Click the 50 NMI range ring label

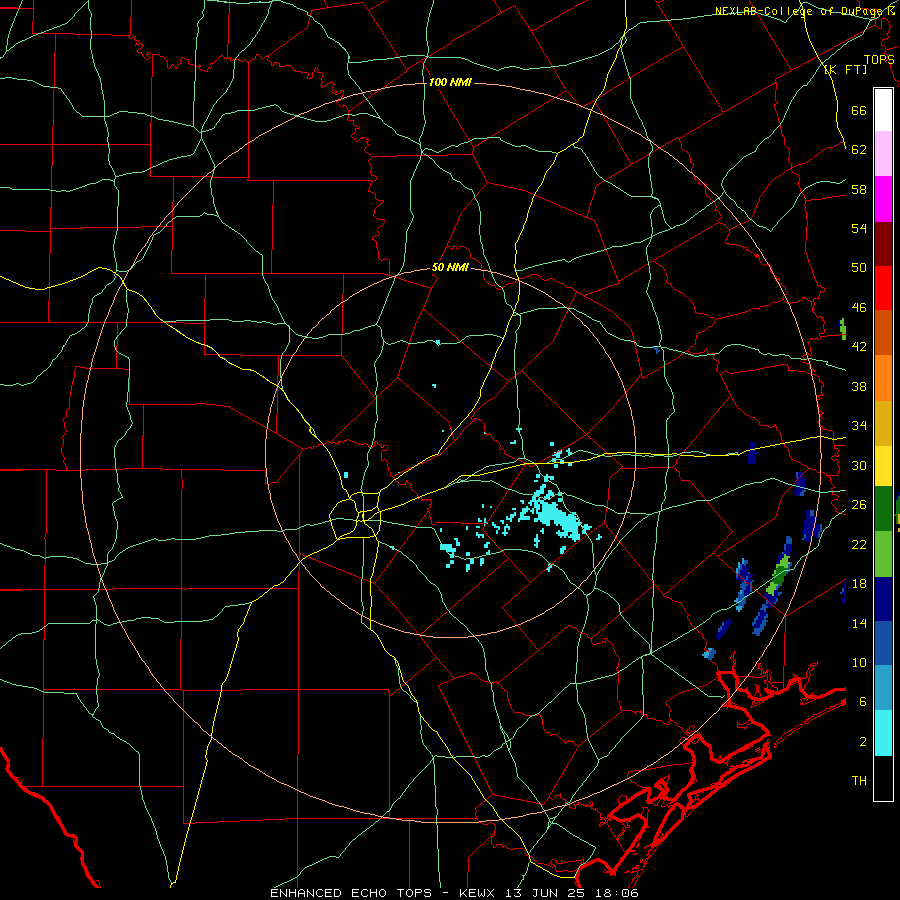tap(450, 267)
